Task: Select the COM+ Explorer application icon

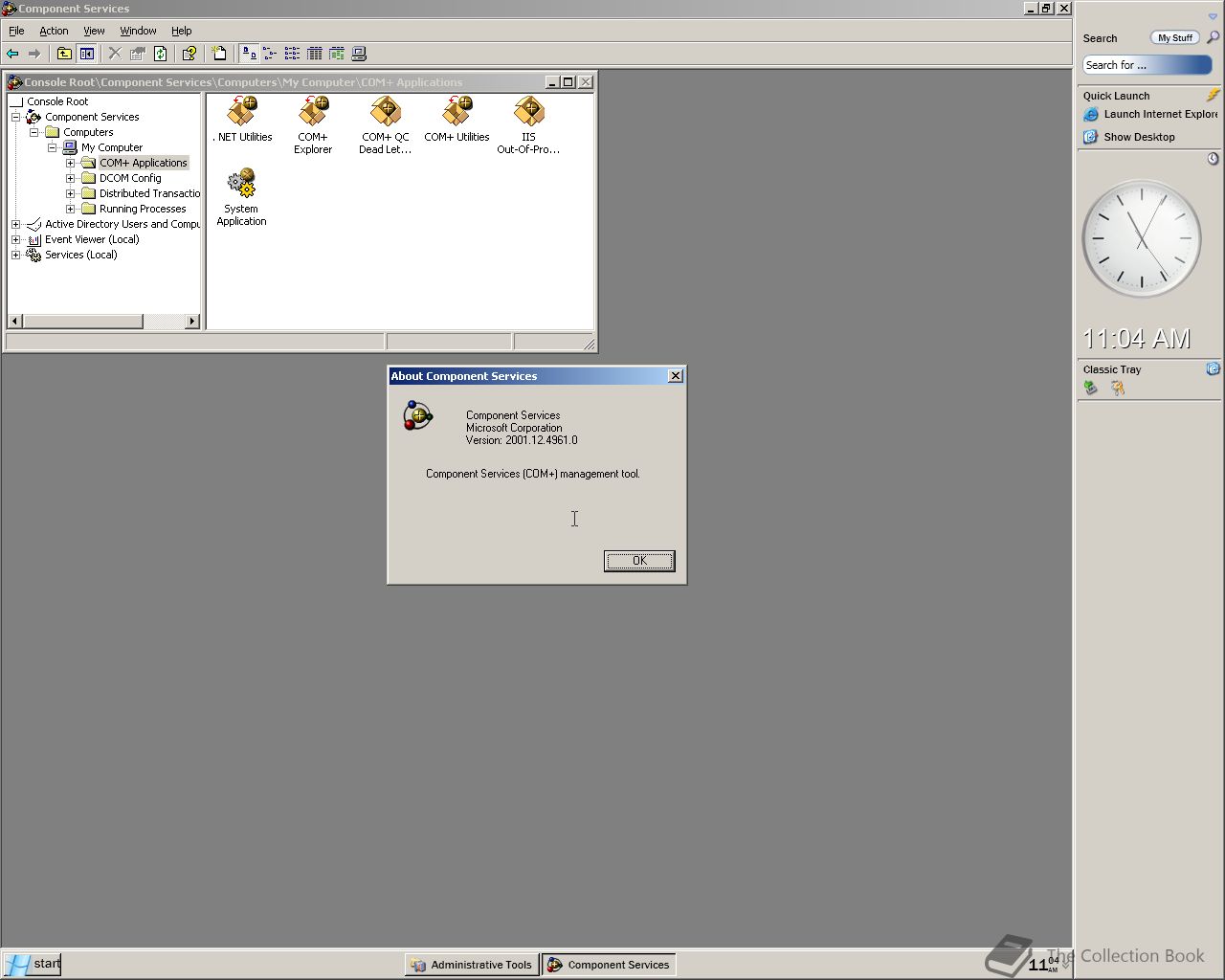Action: point(313,125)
